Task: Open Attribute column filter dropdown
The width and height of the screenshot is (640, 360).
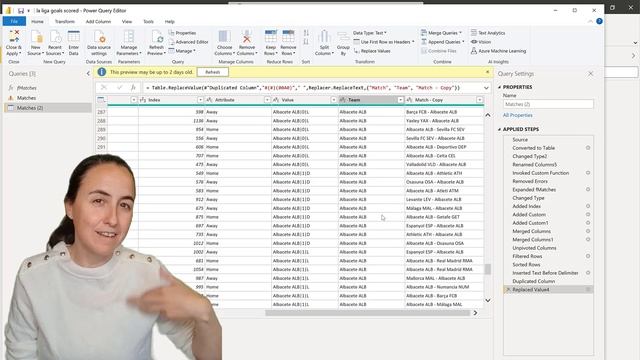Action: (x=267, y=100)
